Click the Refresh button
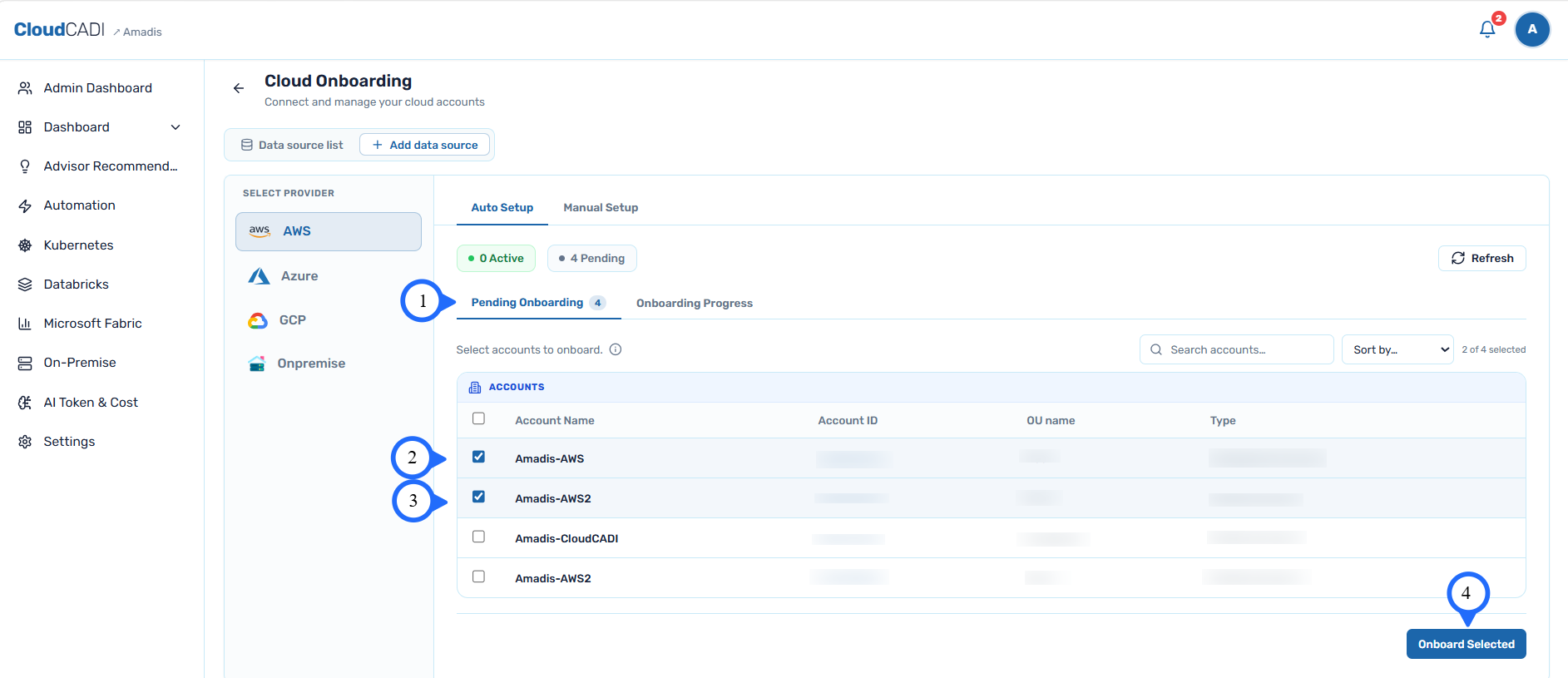Image resolution: width=1568 pixels, height=678 pixels. pyautogui.click(x=1482, y=258)
